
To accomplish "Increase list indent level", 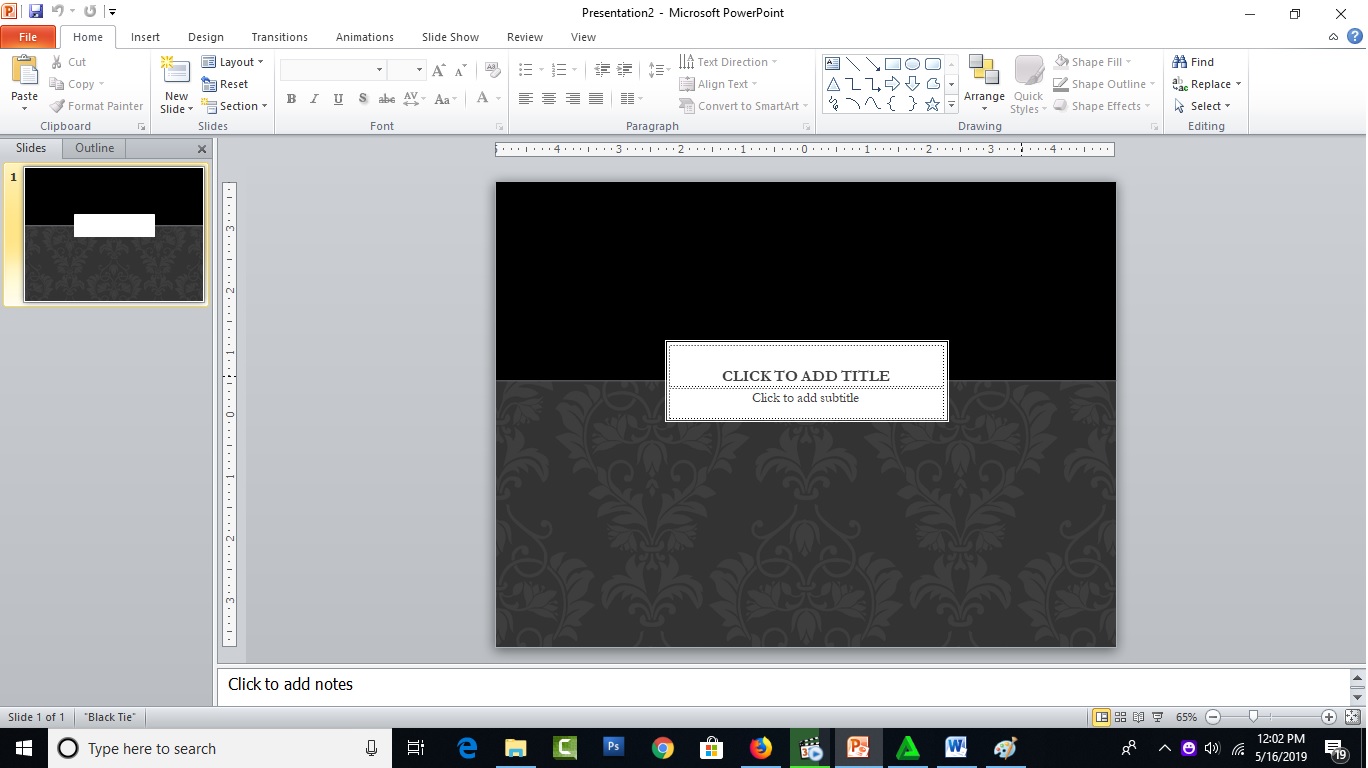I will coord(627,70).
